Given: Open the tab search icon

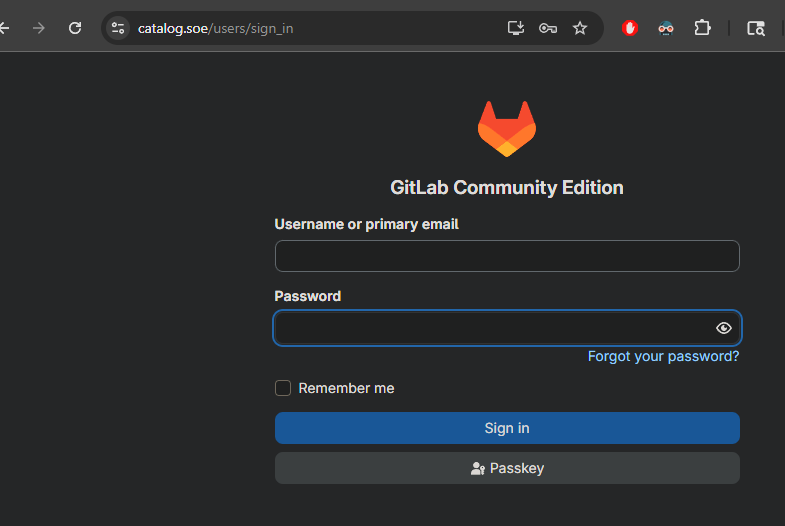Looking at the screenshot, I should click(756, 28).
